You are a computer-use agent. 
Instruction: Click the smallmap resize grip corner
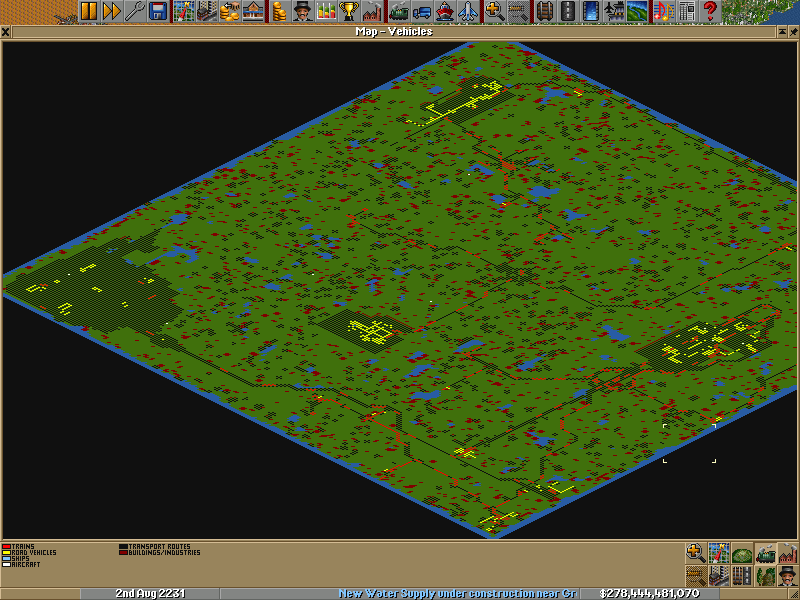coord(794,593)
